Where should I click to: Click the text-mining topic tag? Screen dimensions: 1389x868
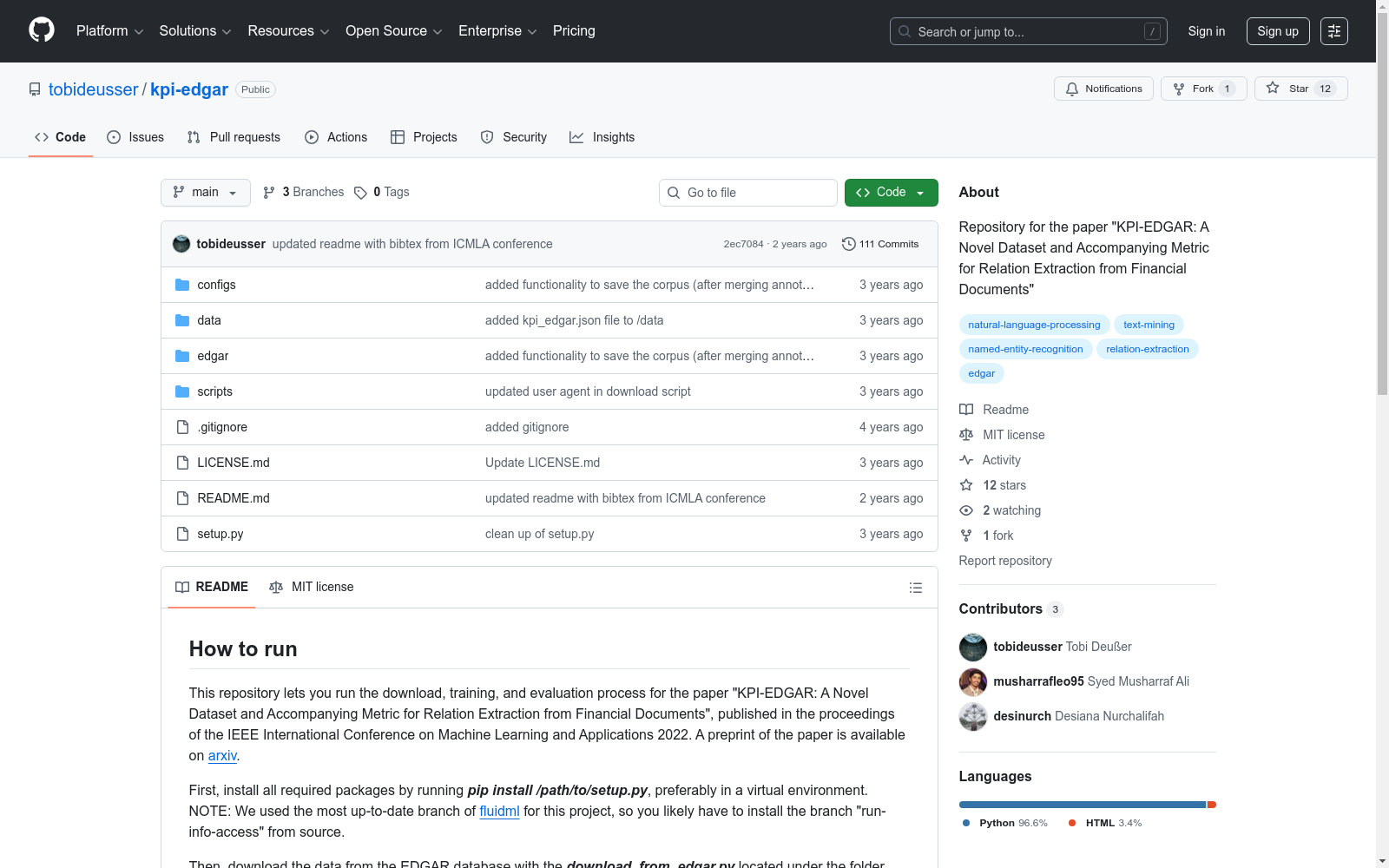click(1149, 325)
